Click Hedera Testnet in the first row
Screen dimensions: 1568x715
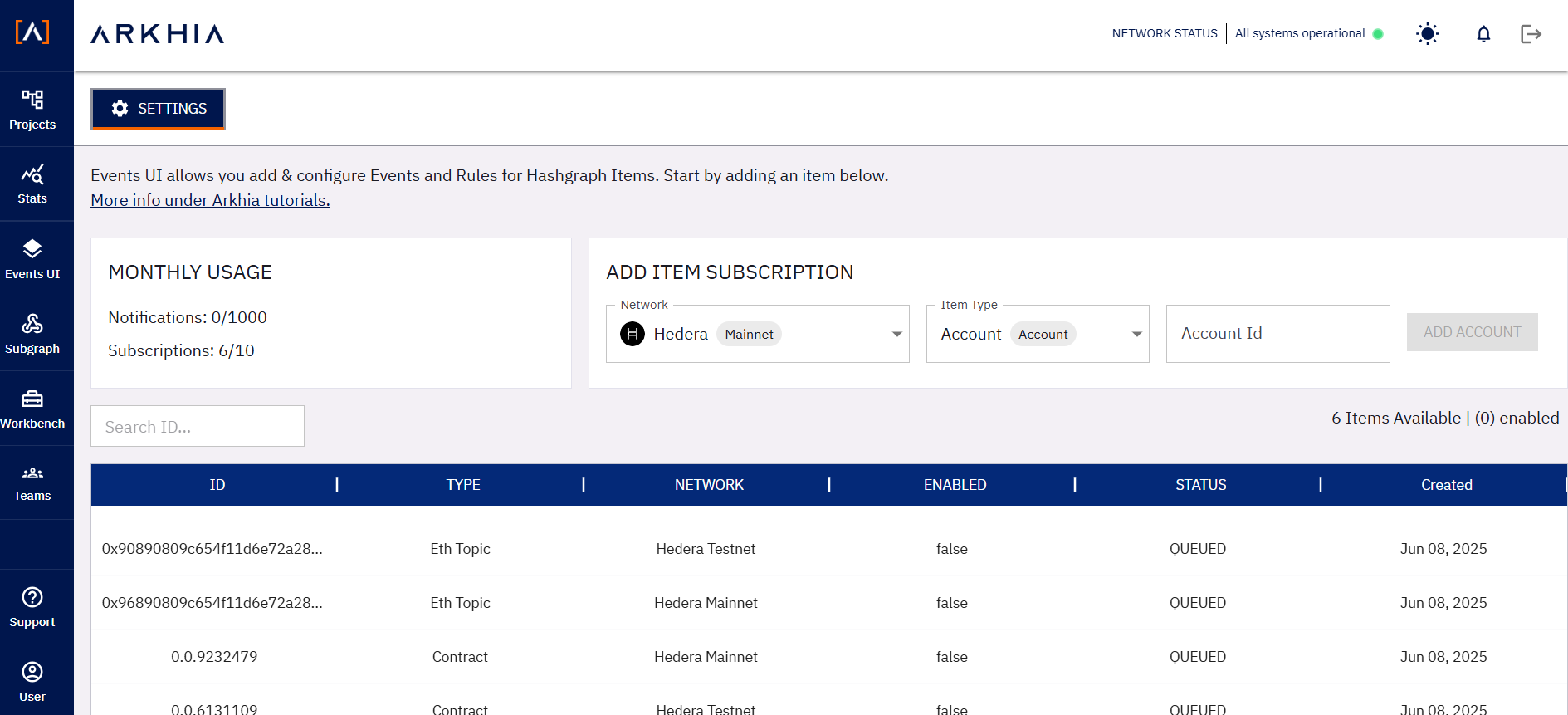click(706, 549)
